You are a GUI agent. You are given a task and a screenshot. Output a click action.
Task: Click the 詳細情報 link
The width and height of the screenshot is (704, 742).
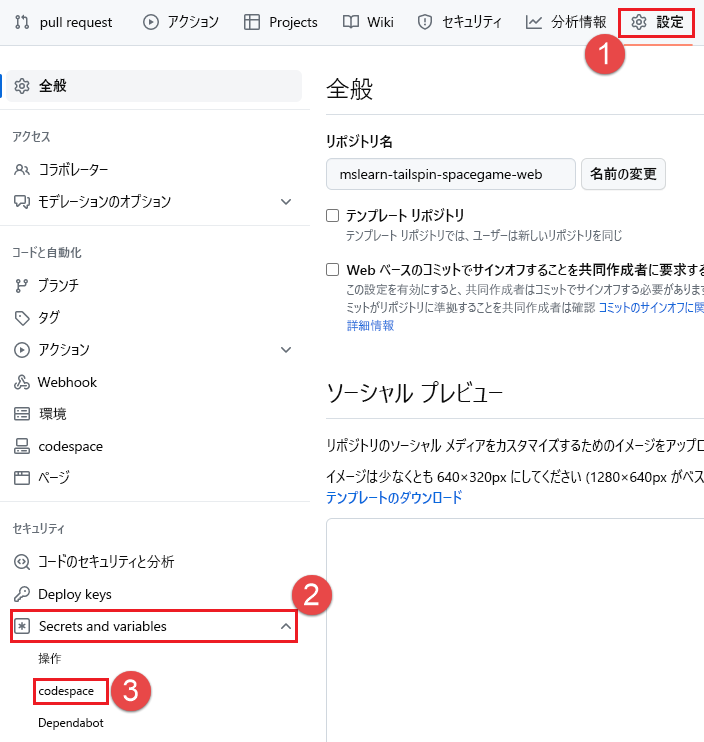click(370, 326)
